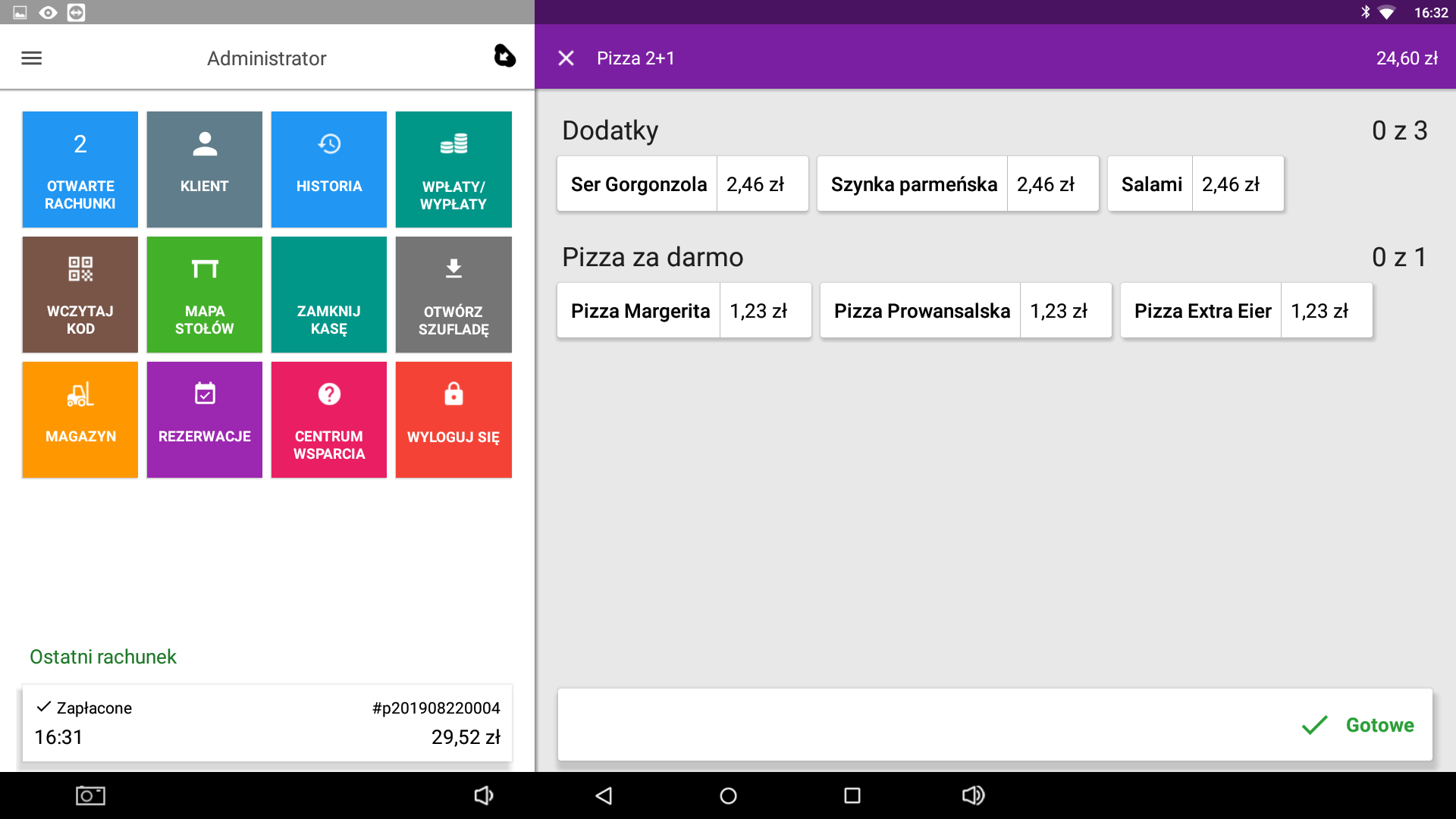Open the Centrum Wsparcia help tile

tap(328, 419)
